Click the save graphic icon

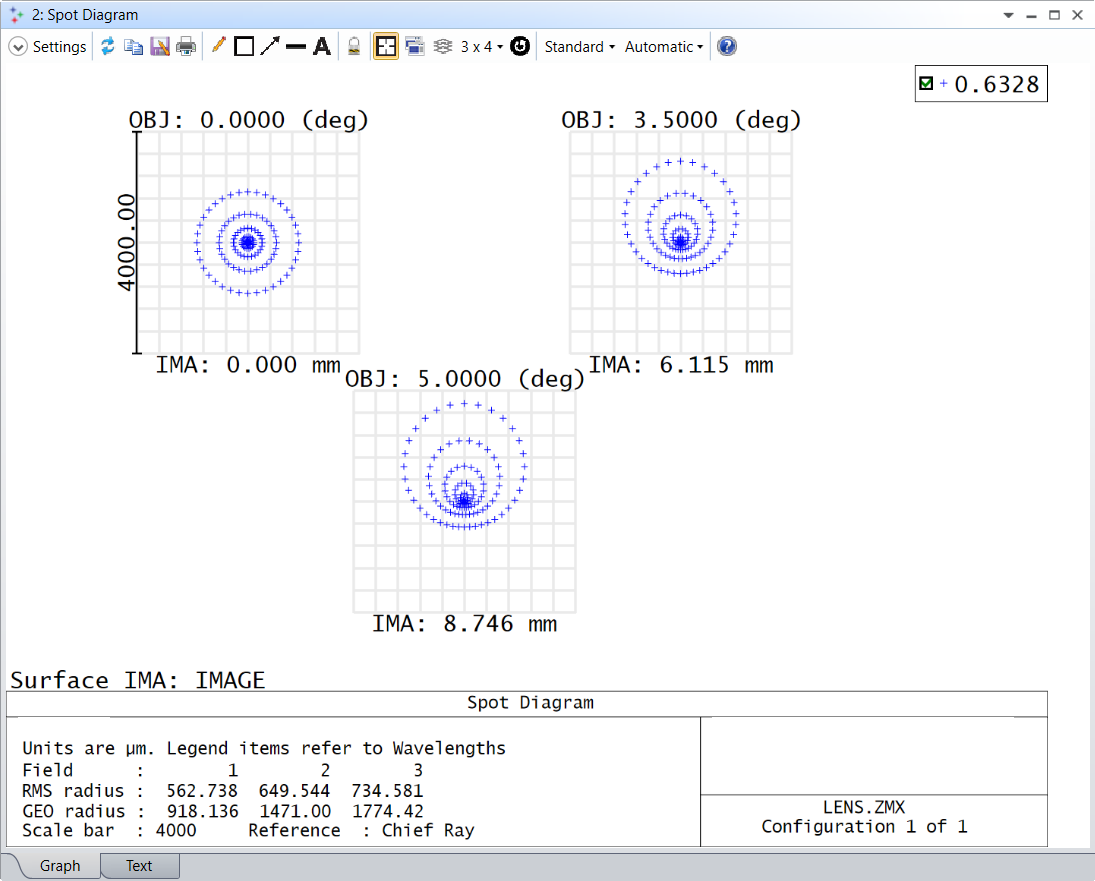click(160, 47)
